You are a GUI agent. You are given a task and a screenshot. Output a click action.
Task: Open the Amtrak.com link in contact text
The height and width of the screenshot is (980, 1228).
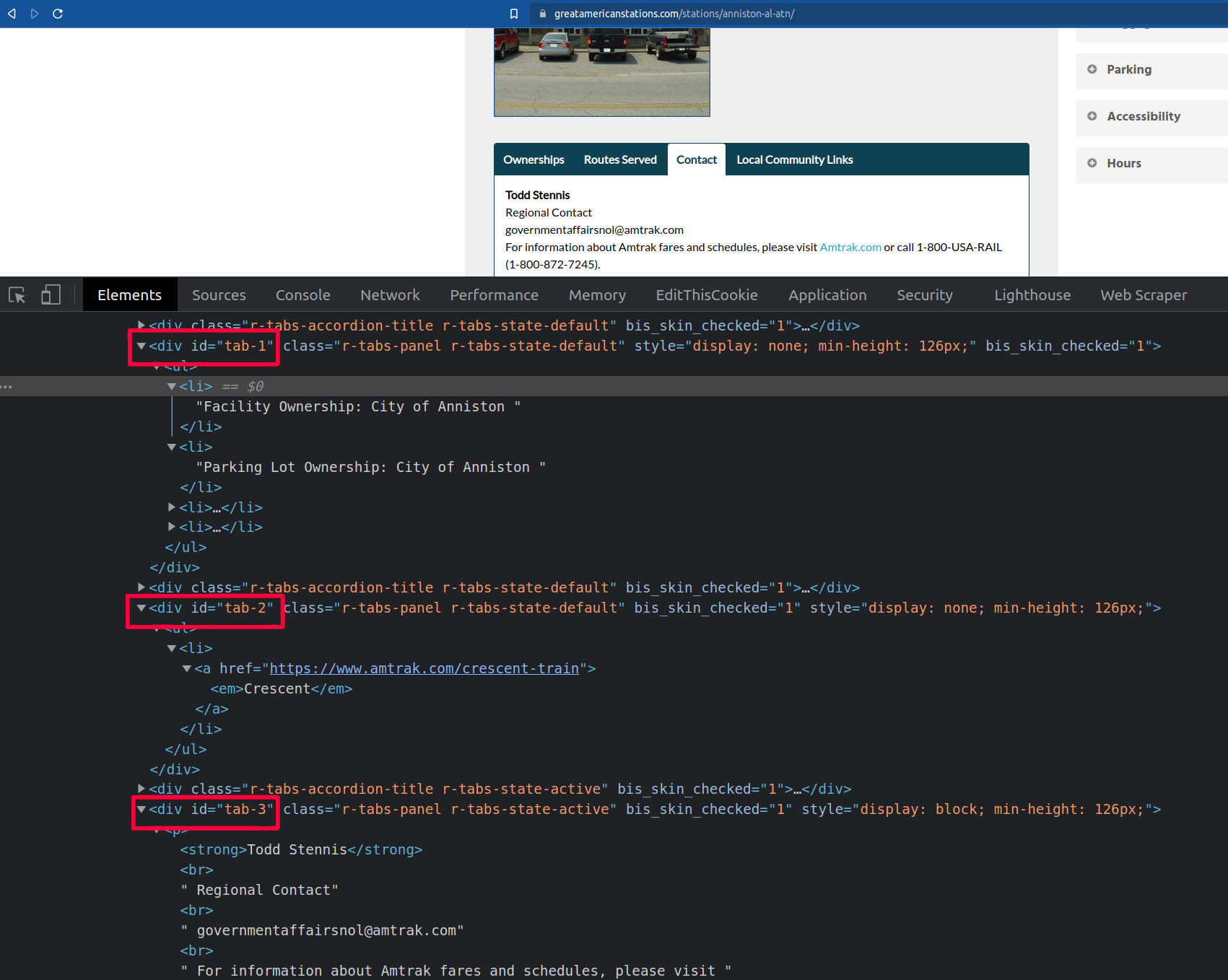[x=850, y=248]
